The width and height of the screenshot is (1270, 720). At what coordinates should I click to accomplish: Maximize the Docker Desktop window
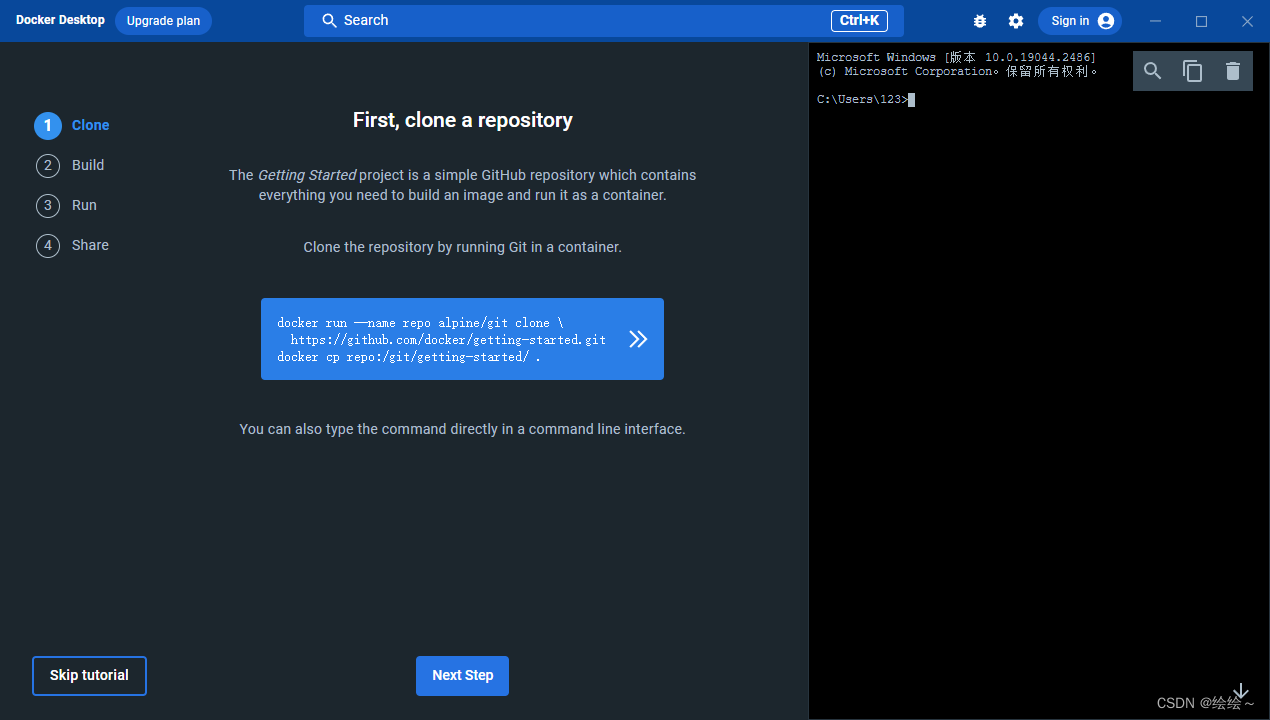tap(1202, 21)
